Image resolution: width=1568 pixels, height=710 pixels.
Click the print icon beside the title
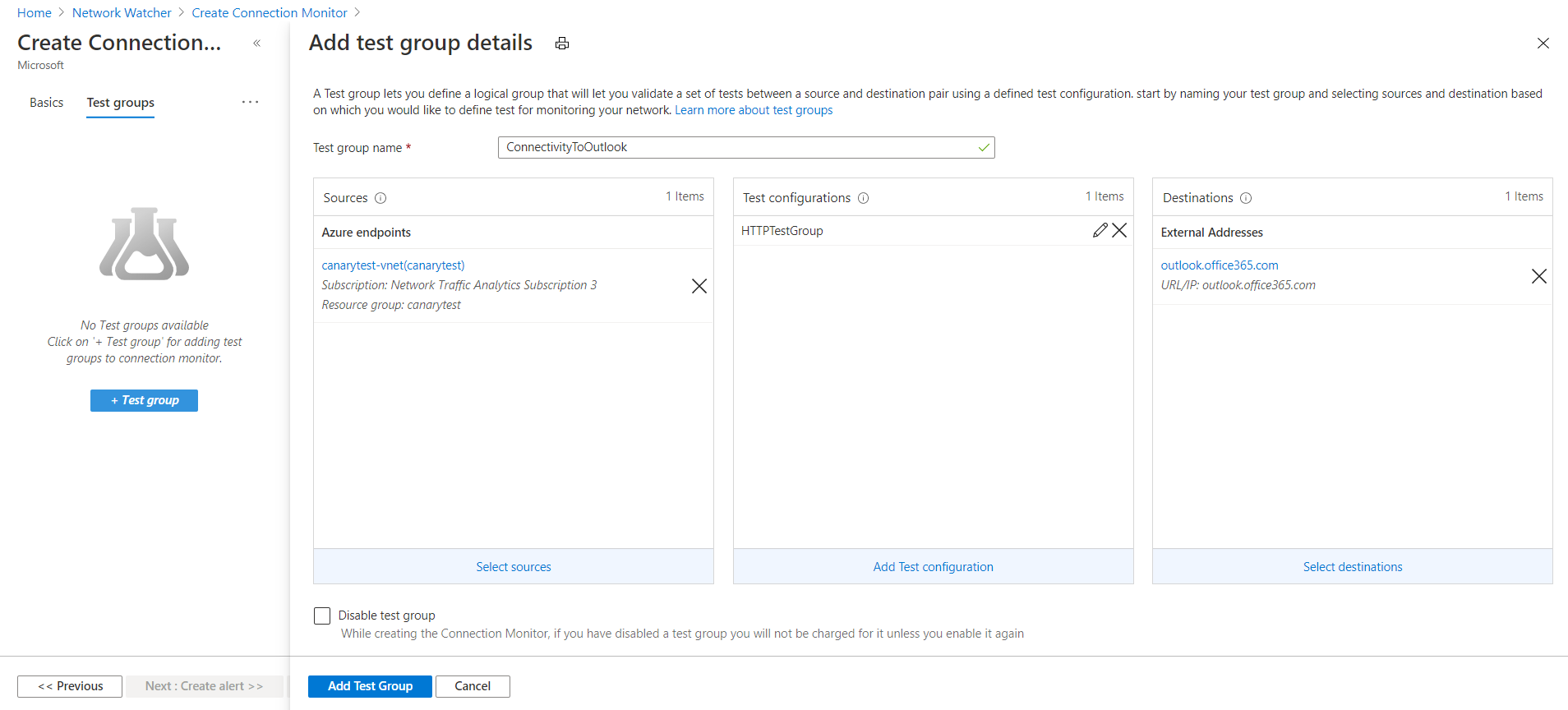pos(562,44)
